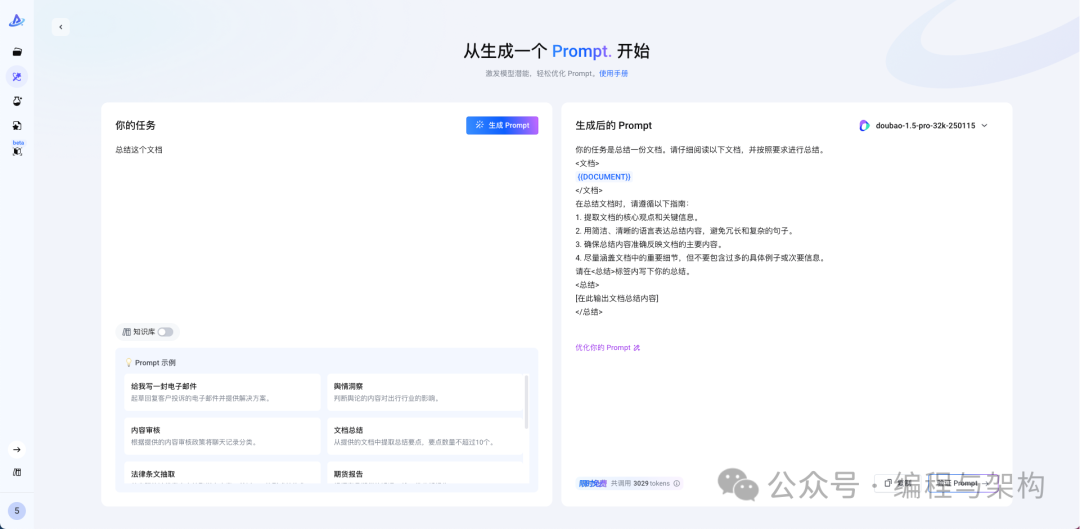
Task: Click the 生成后的 Prompt heading
Action: (x=614, y=125)
